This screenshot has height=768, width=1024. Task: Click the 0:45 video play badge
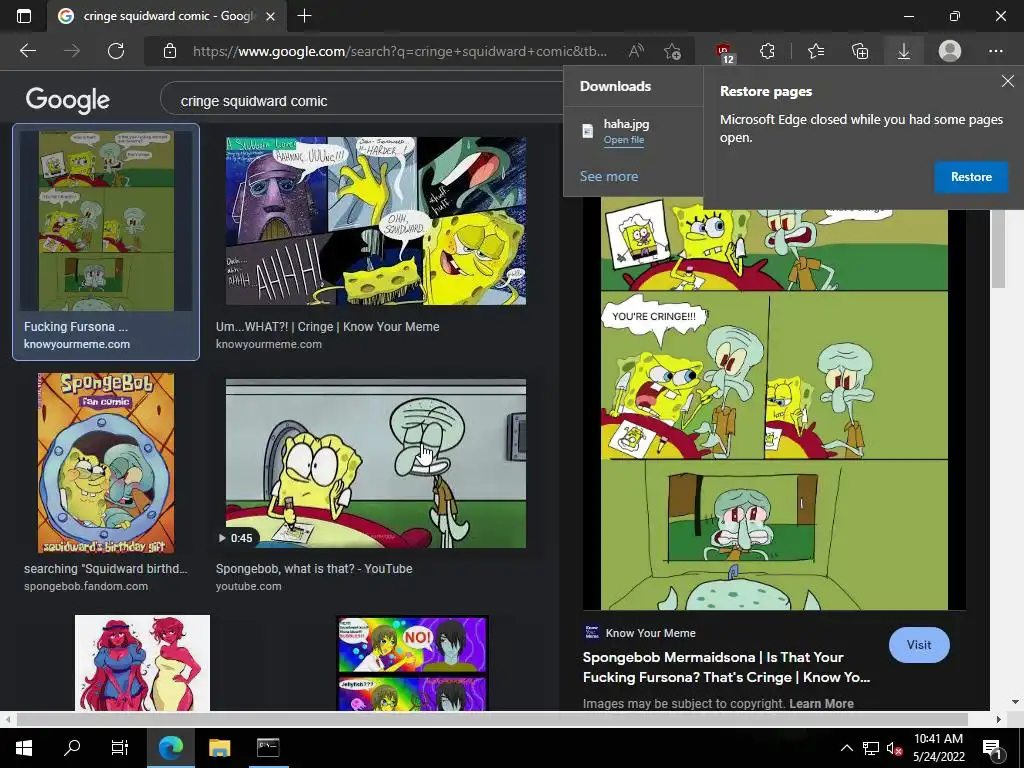(x=235, y=538)
